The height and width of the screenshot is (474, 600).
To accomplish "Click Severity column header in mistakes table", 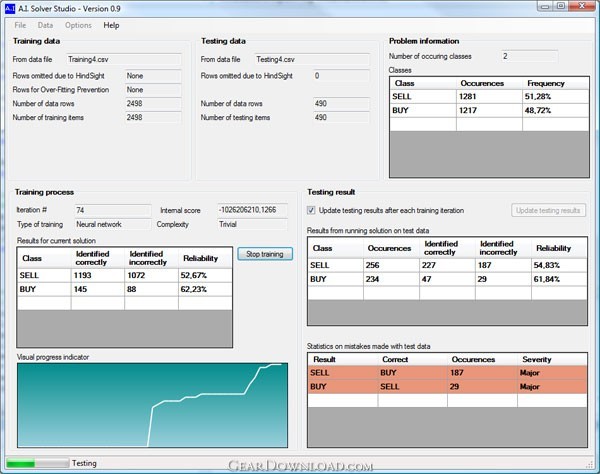I will 552,360.
